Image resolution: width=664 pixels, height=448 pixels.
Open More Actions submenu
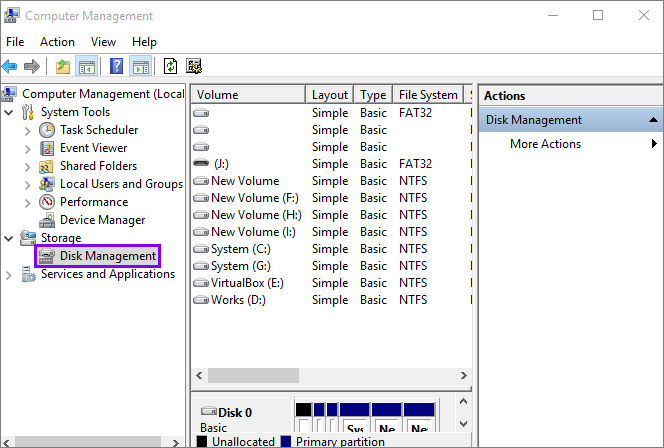coord(545,144)
